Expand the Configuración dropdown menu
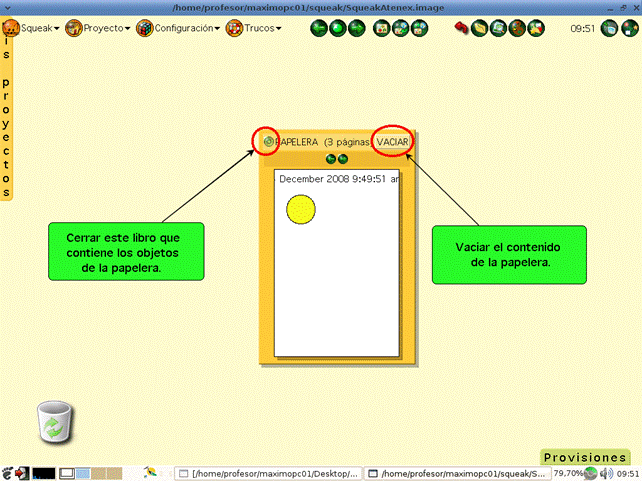 click(x=179, y=28)
